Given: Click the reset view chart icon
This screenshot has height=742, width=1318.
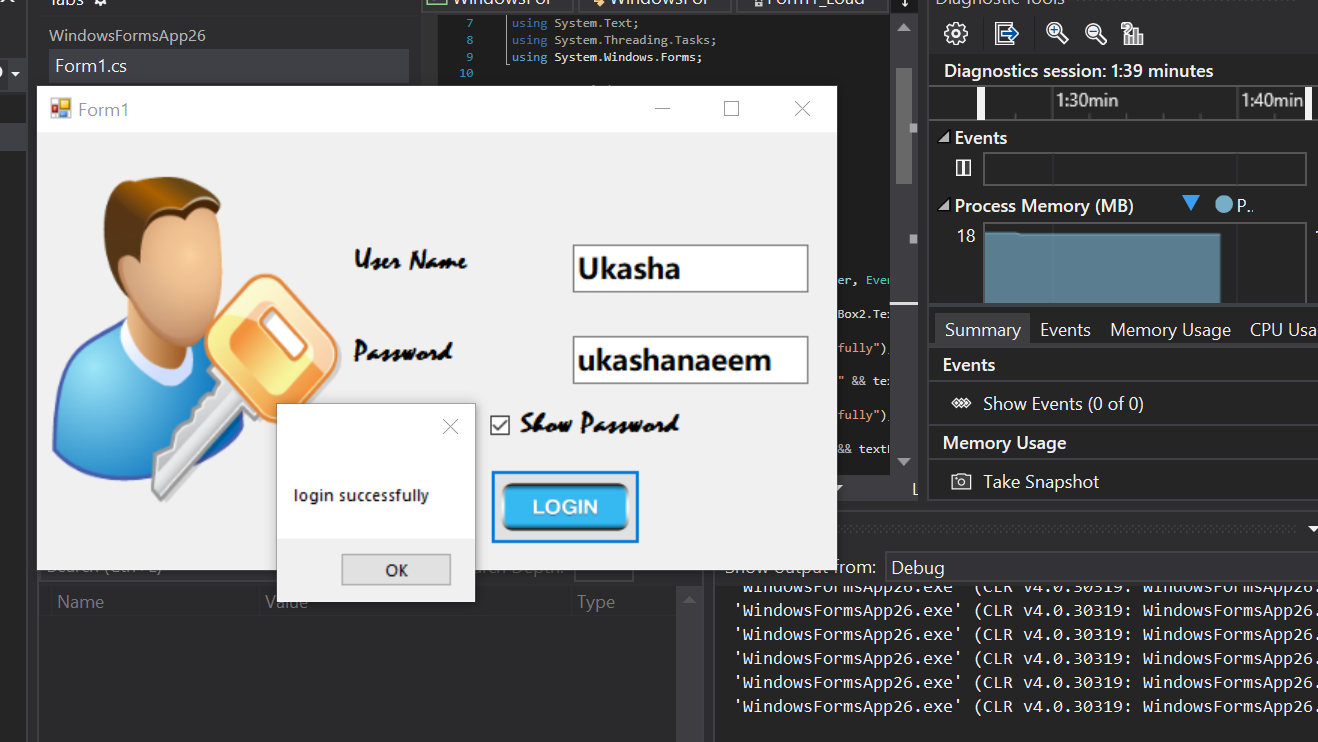Looking at the screenshot, I should tap(1132, 34).
